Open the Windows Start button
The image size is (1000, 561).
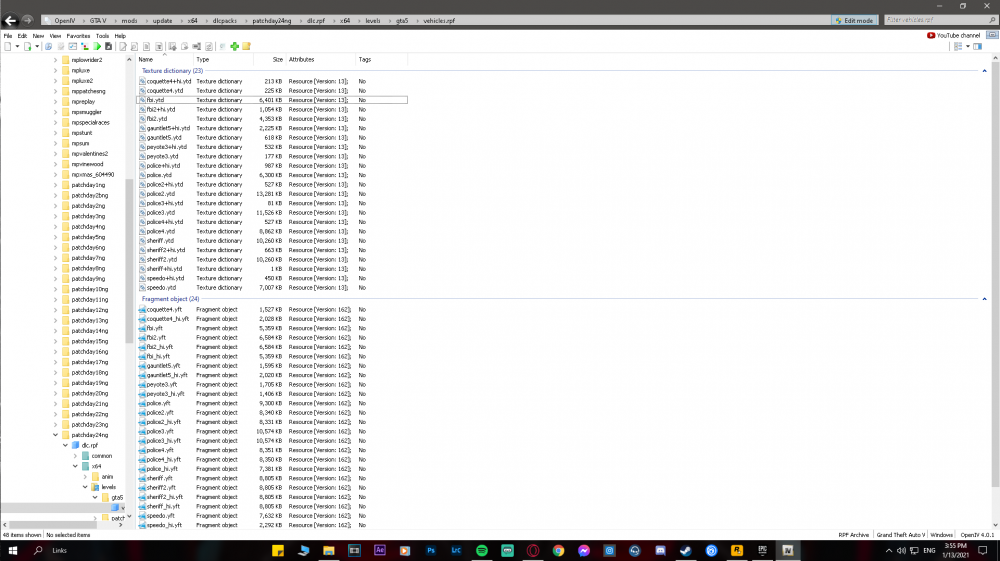click(x=12, y=550)
